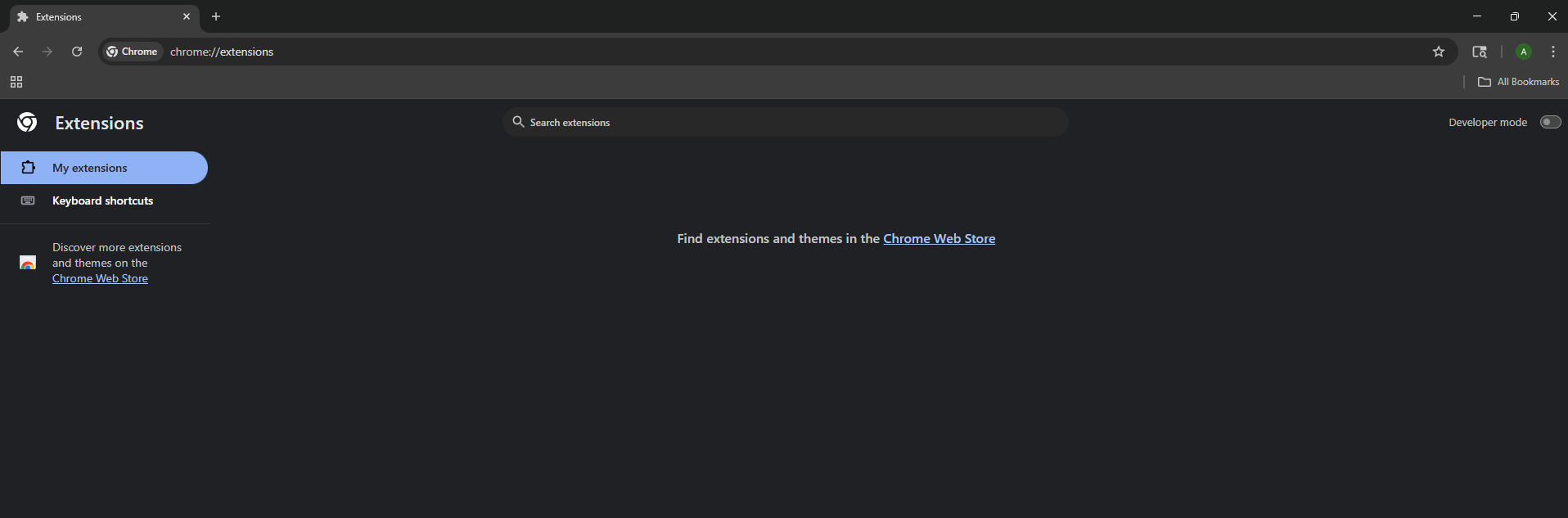Restore down the Chrome window

pyautogui.click(x=1515, y=16)
